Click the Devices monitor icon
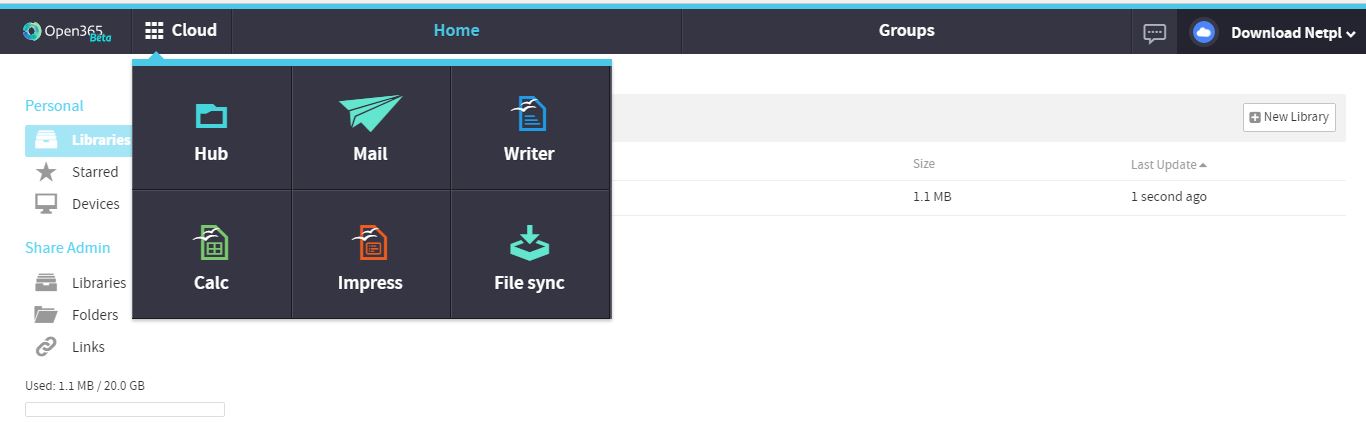Image resolution: width=1366 pixels, height=422 pixels. pos(46,204)
